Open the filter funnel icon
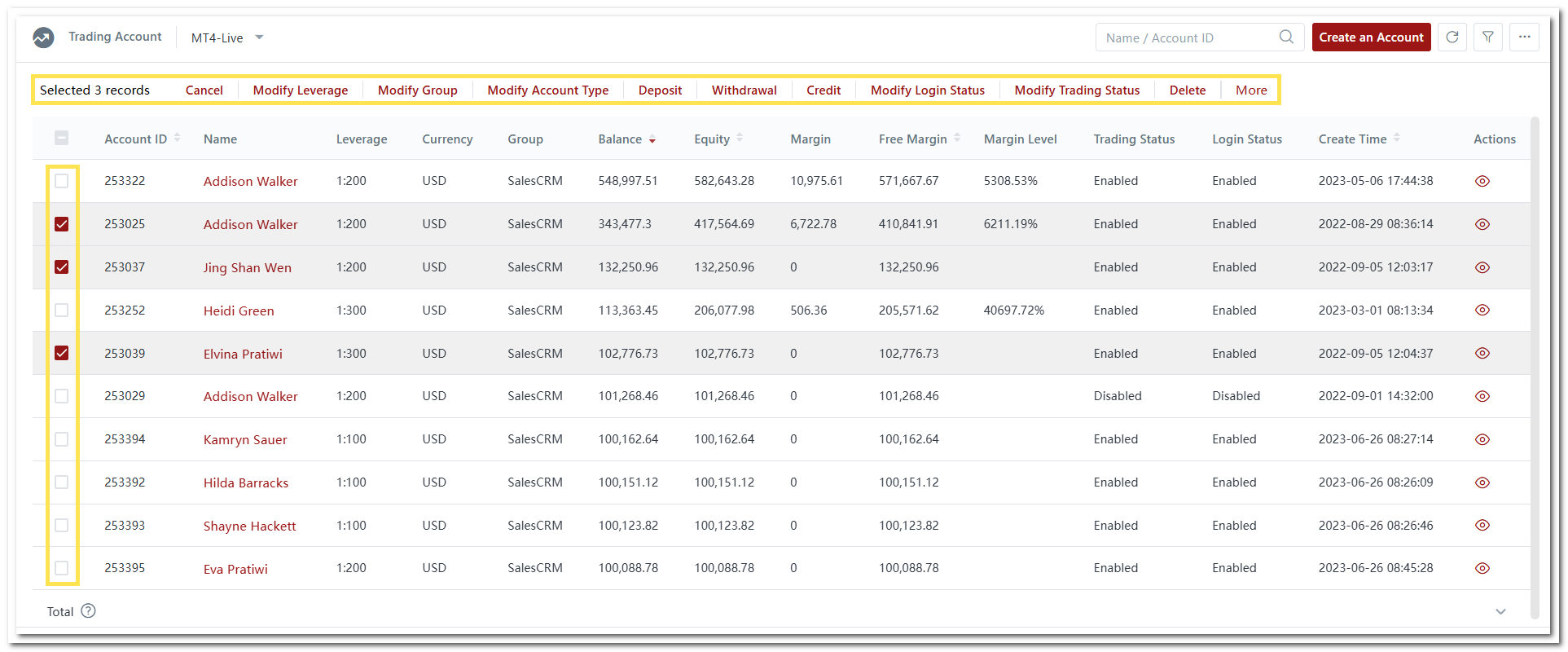This screenshot has height=652, width=1568. coord(1487,37)
